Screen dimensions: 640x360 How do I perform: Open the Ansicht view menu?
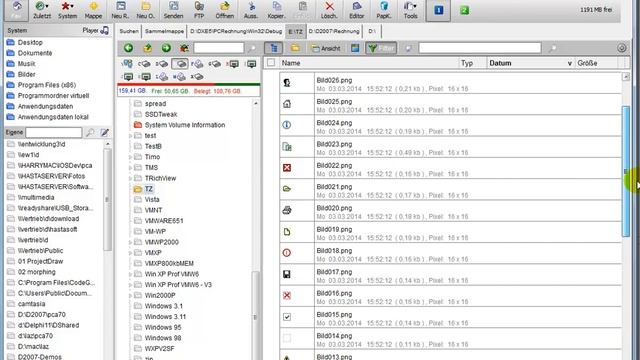pyautogui.click(x=326, y=48)
